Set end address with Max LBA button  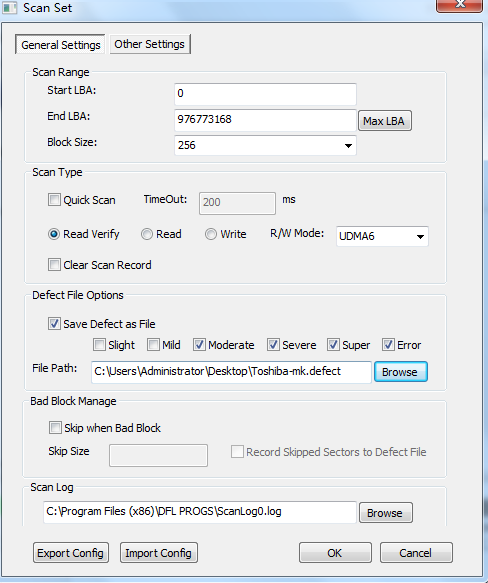(x=385, y=121)
